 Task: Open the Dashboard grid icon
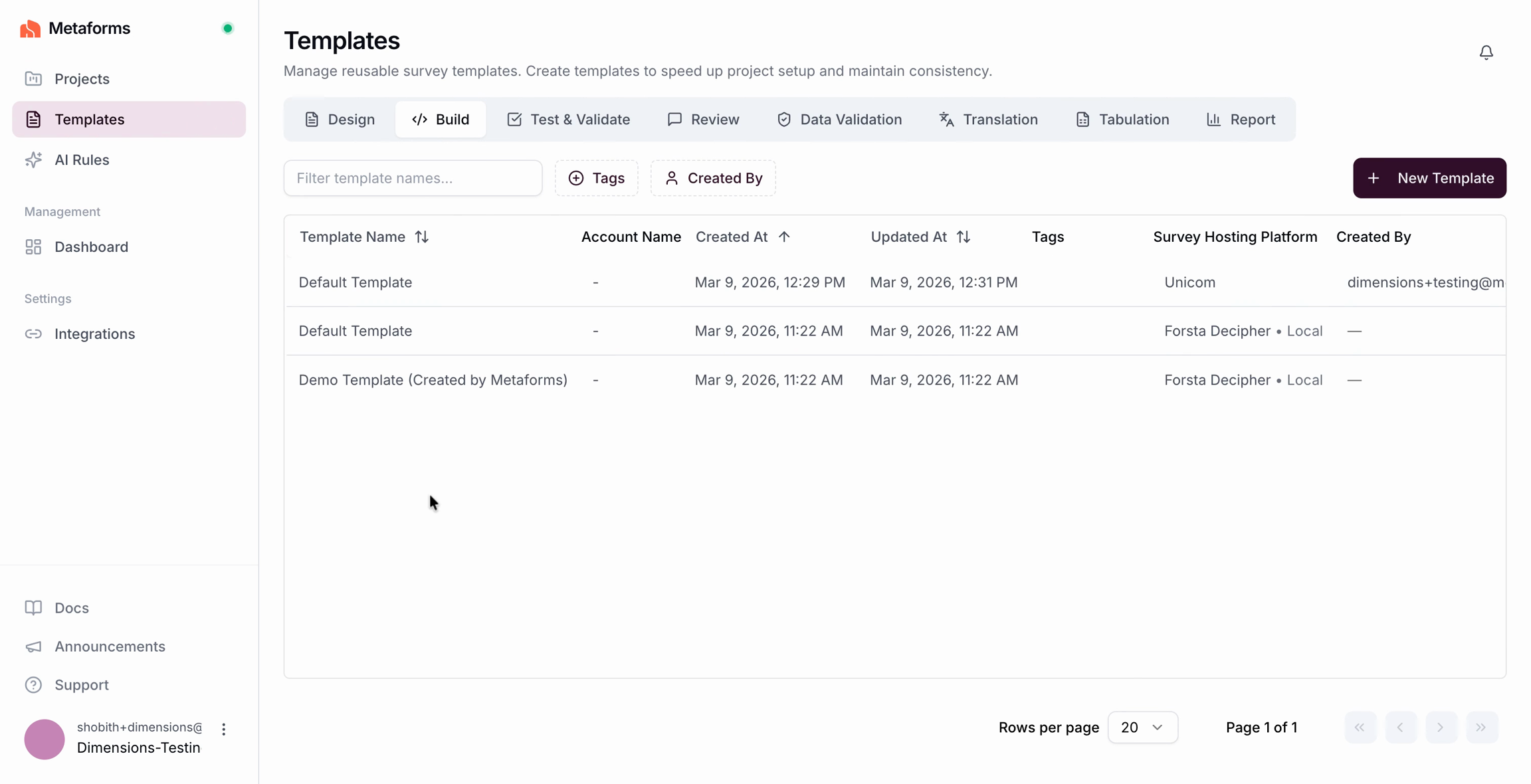tap(33, 247)
